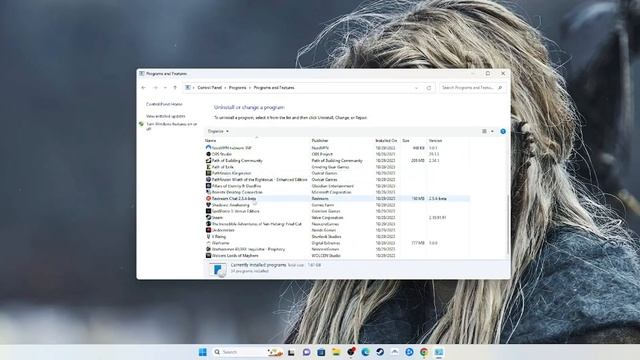Expand the view options dropdown arrow
This screenshot has width=640, height=360.
point(492,131)
